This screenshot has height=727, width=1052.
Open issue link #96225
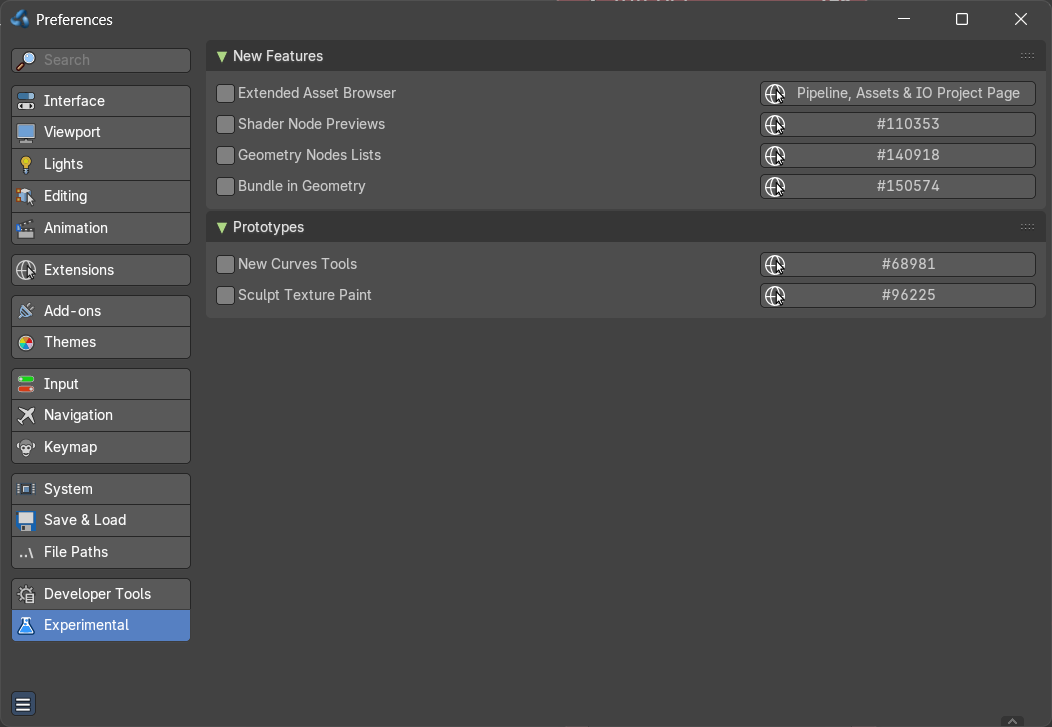tap(898, 295)
